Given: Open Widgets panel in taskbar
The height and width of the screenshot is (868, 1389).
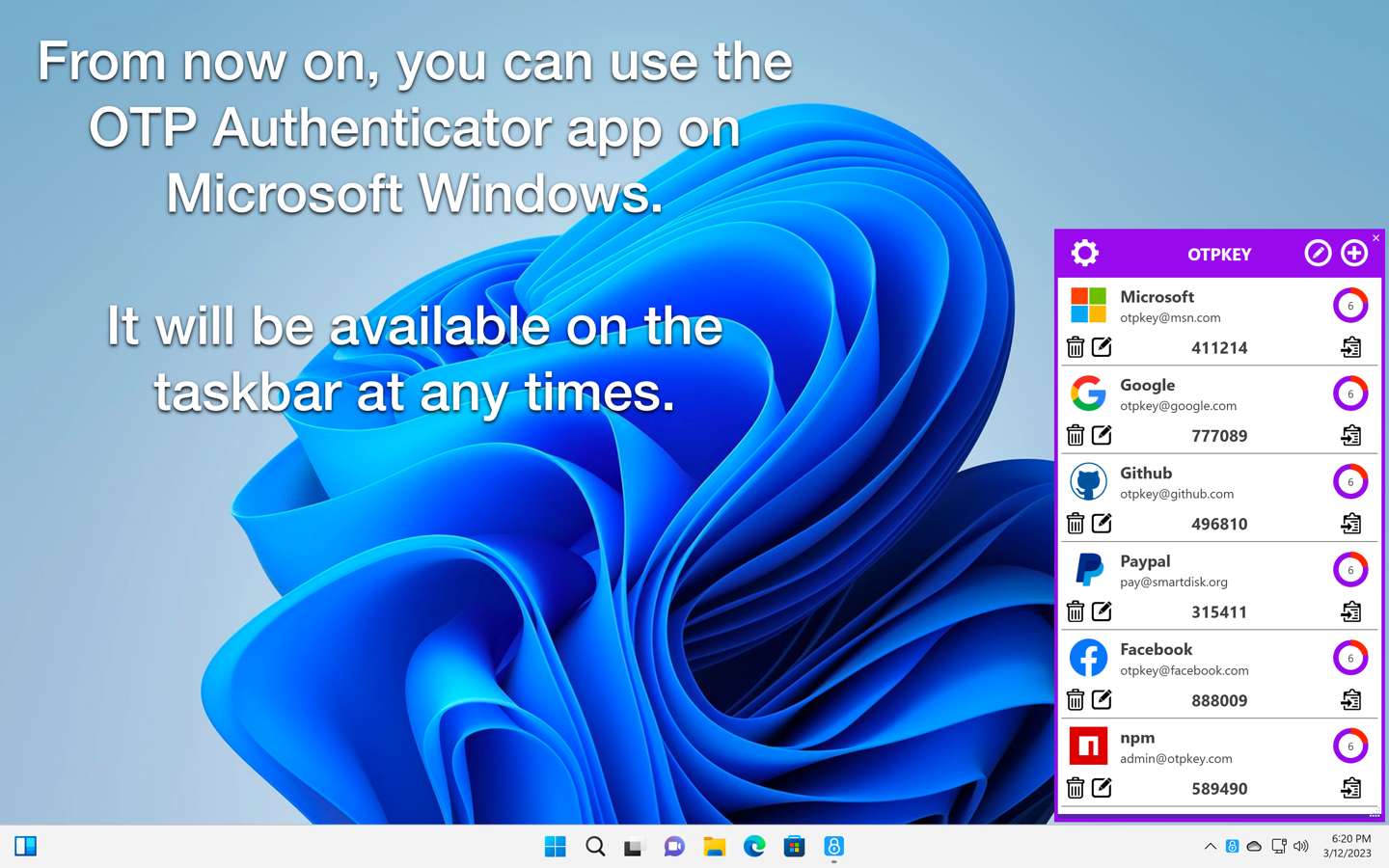Looking at the screenshot, I should pos(26,847).
